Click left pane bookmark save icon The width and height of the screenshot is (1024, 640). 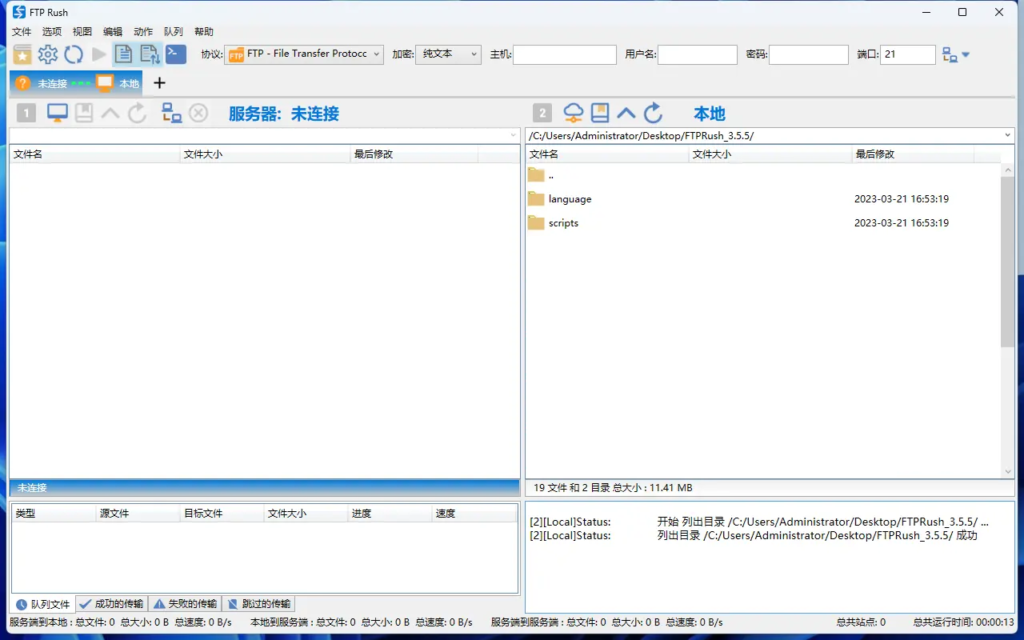pyautogui.click(x=84, y=113)
